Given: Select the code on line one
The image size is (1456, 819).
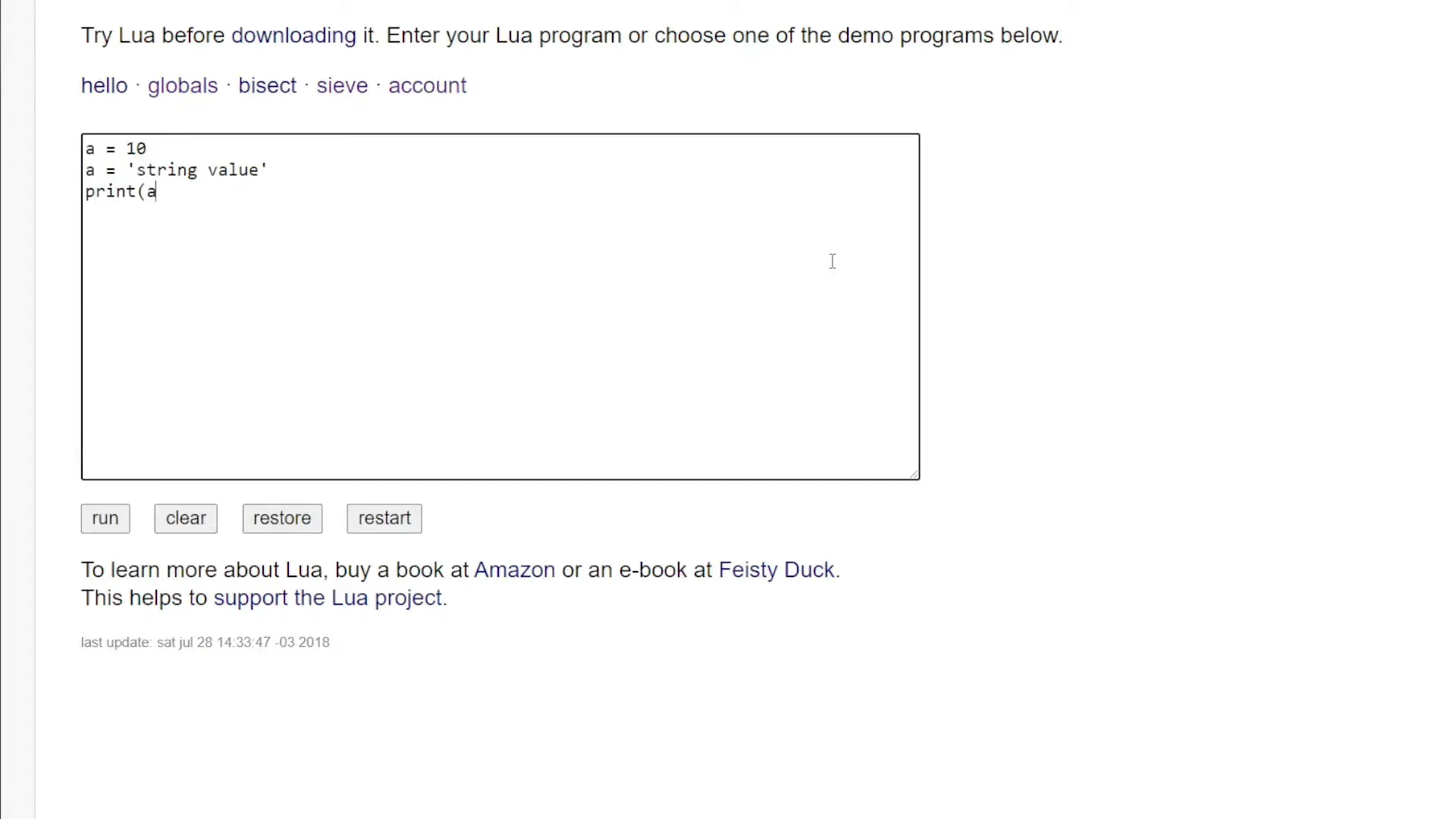Looking at the screenshot, I should (115, 148).
